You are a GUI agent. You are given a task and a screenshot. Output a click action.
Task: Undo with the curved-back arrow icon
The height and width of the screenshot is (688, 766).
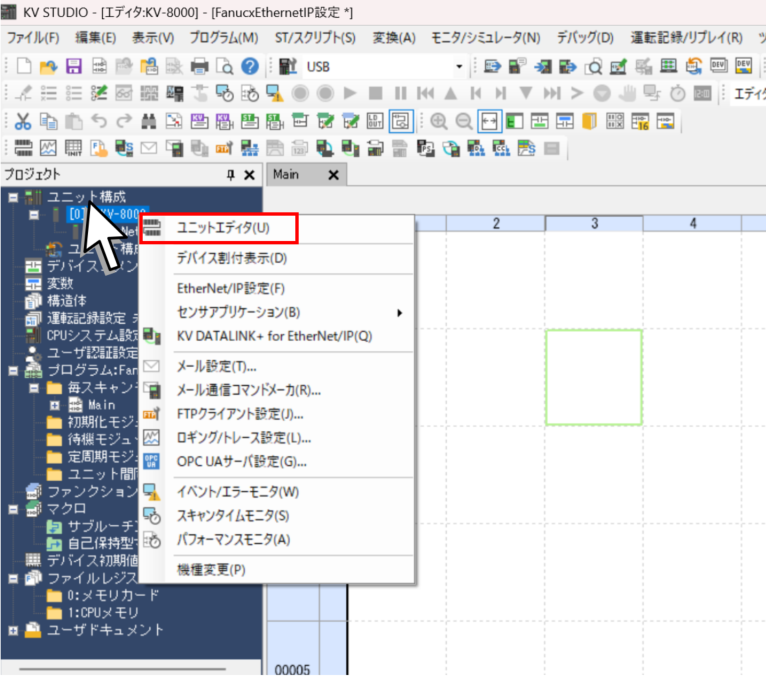click(99, 121)
